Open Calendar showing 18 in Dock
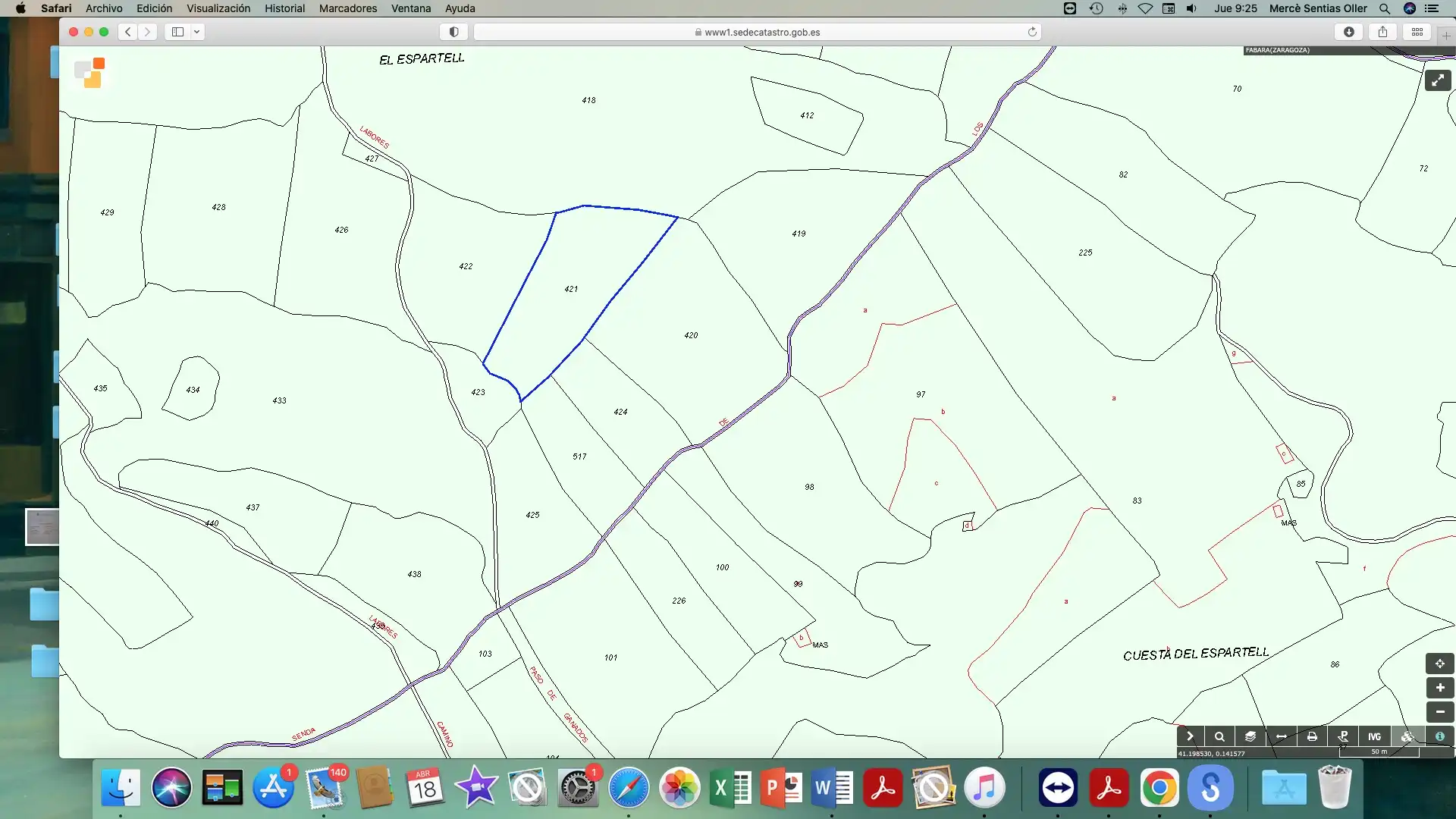Viewport: 1456px width, 819px height. pyautogui.click(x=425, y=788)
